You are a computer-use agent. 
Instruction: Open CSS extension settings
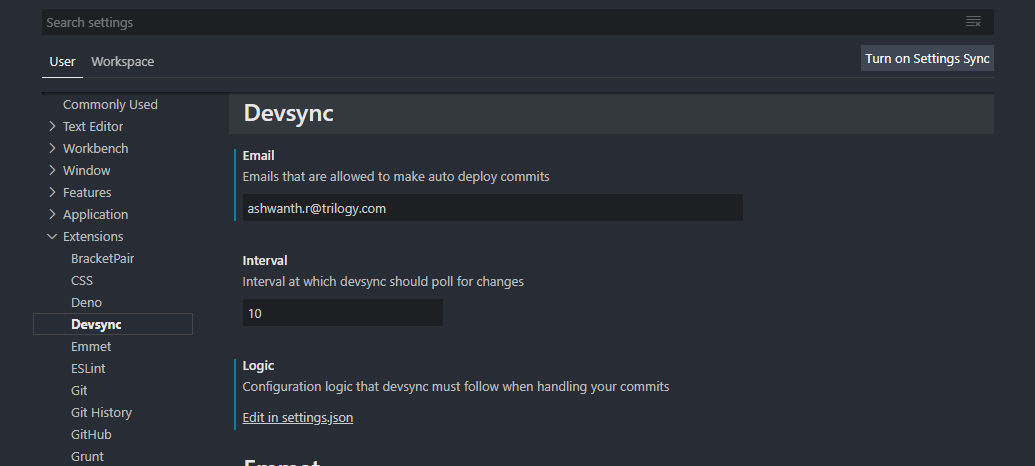pyautogui.click(x=82, y=281)
